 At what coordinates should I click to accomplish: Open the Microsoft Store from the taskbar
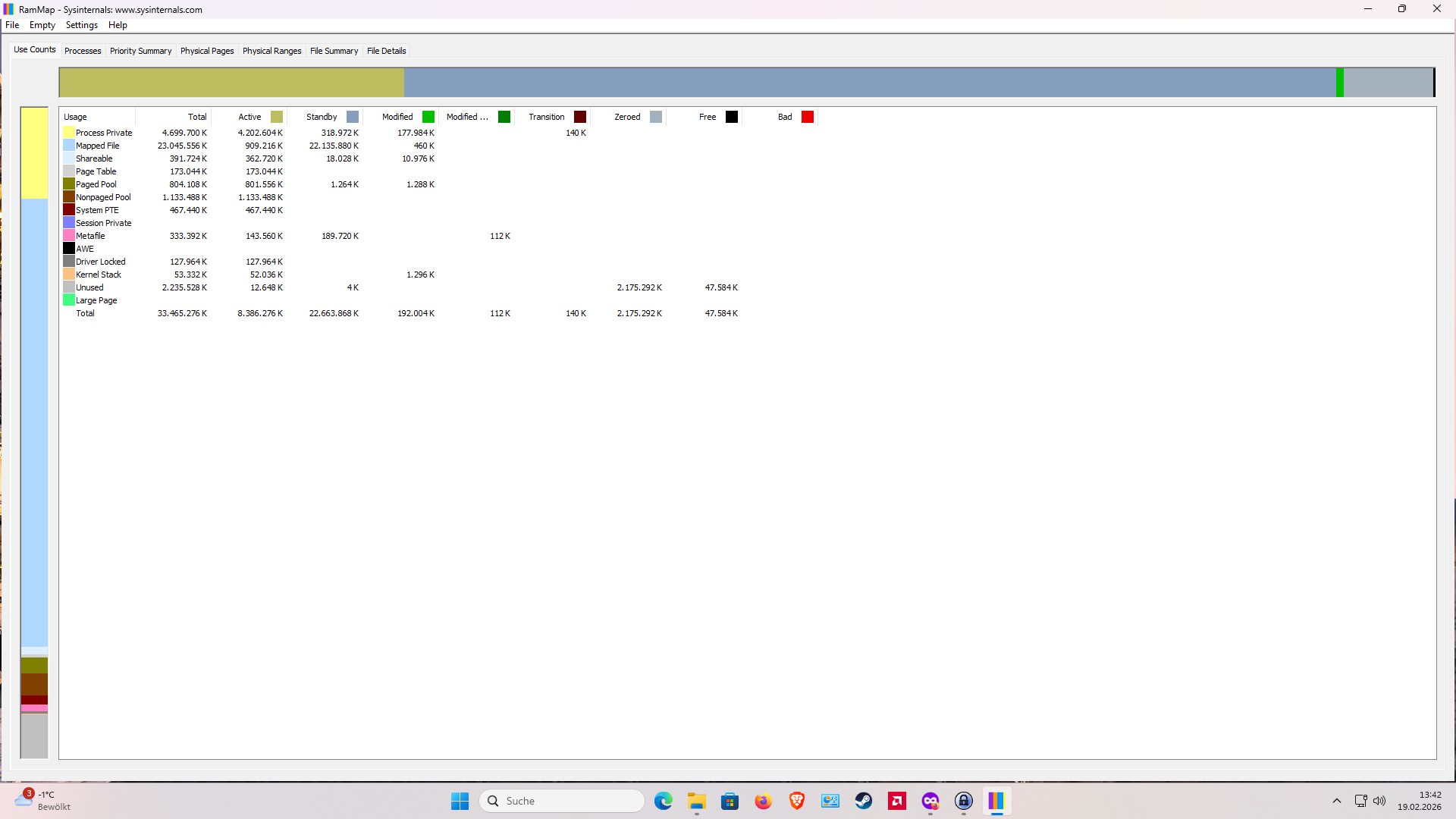(x=730, y=801)
